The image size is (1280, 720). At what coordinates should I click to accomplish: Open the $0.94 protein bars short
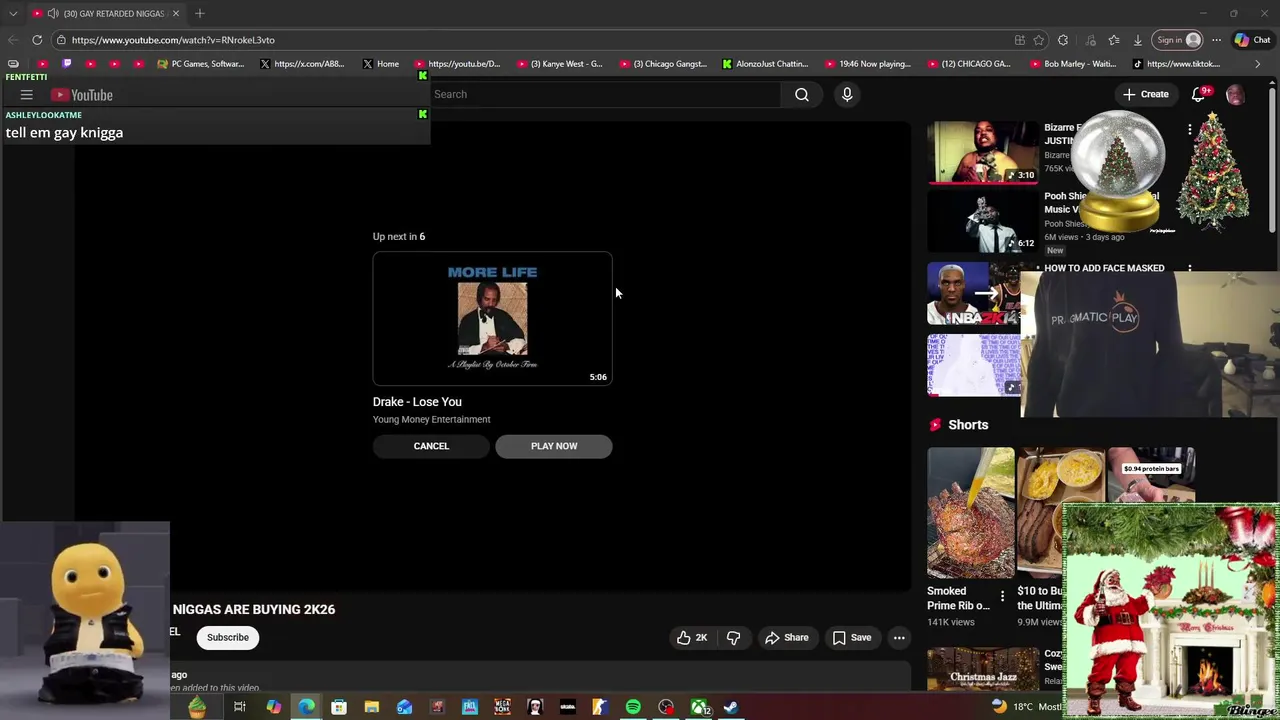[x=1150, y=476]
